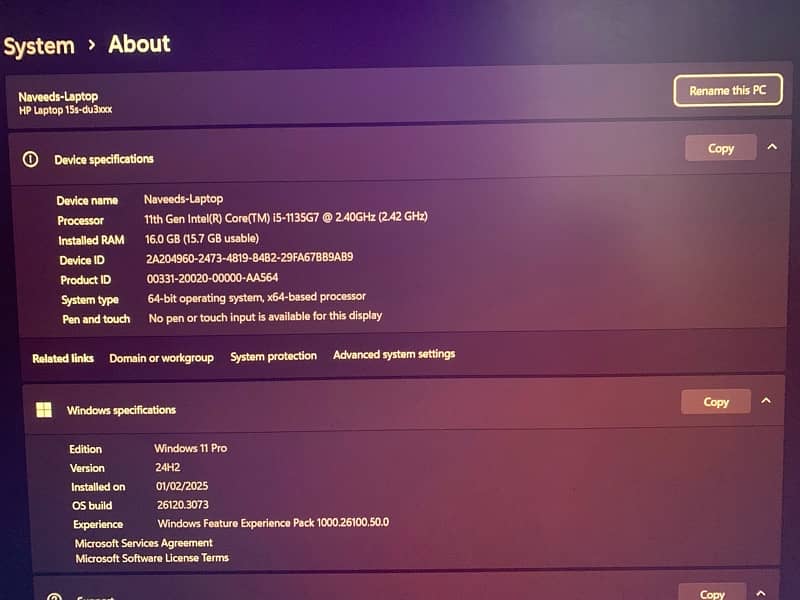
Task: Open Microsoft Software License Terms
Action: [152, 558]
